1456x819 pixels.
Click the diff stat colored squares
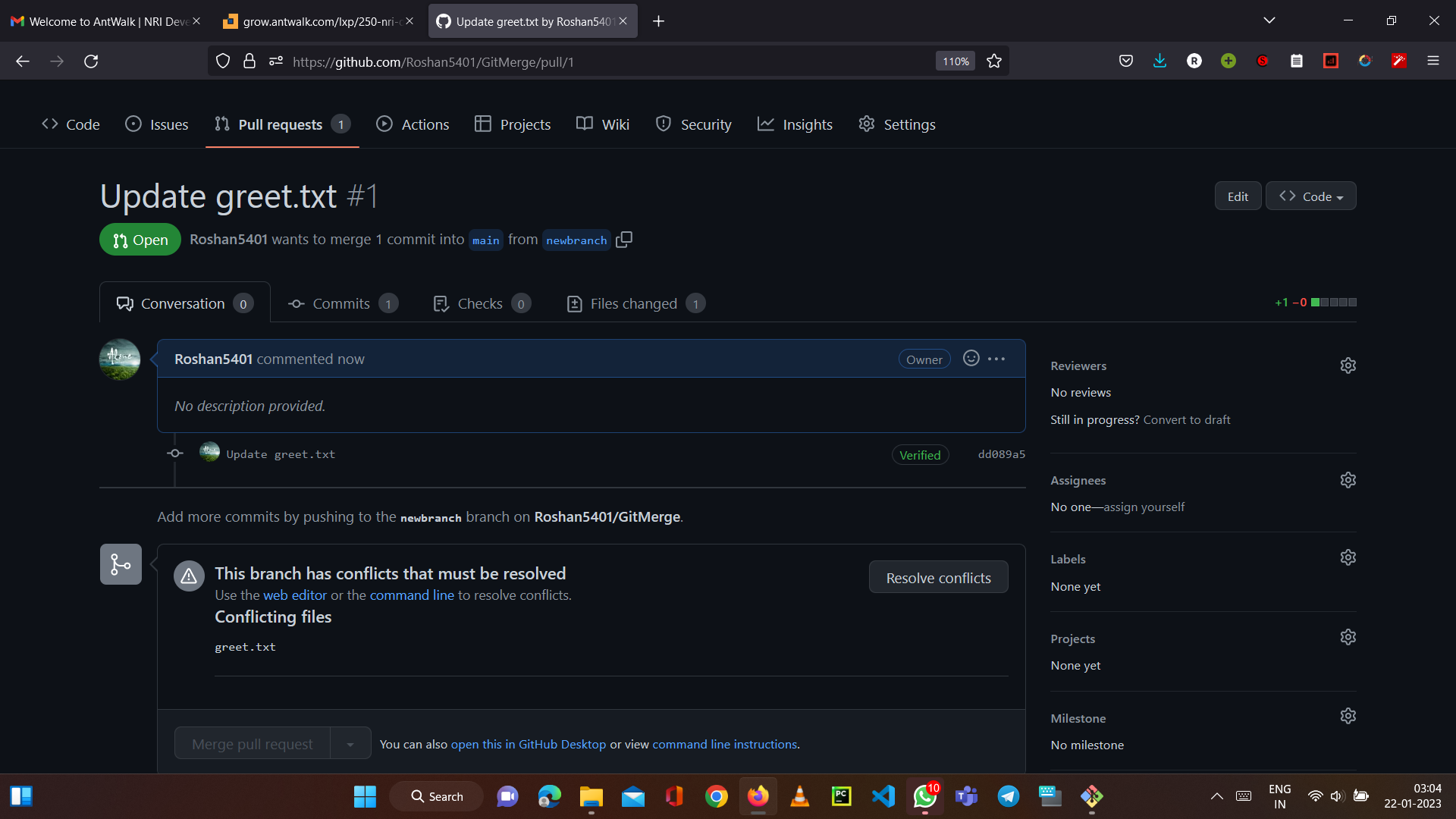tap(1333, 303)
